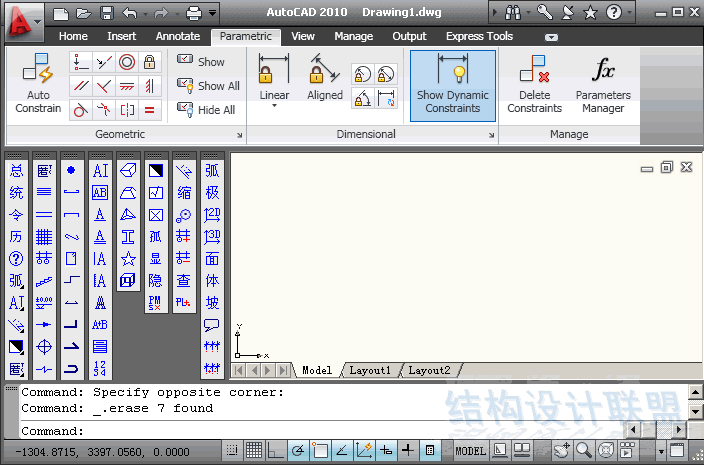Switch to the Layout2 tab
The image size is (704, 465).
pos(429,371)
